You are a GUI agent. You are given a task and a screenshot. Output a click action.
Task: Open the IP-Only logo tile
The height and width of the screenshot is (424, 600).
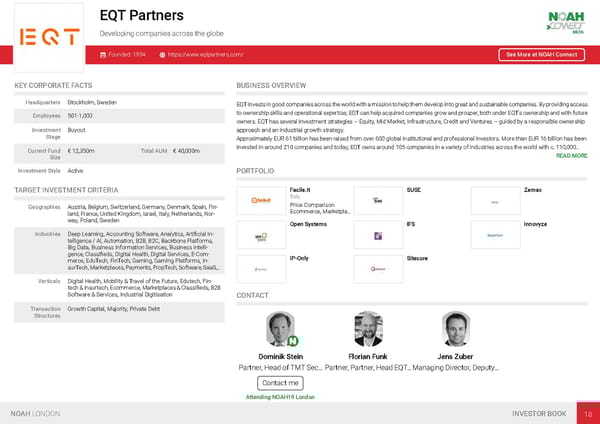(260, 270)
